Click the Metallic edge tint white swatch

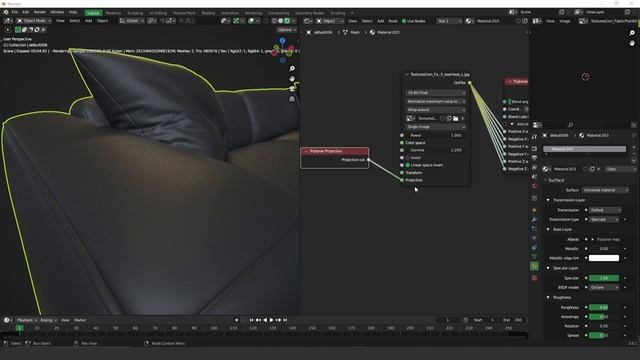click(x=604, y=258)
